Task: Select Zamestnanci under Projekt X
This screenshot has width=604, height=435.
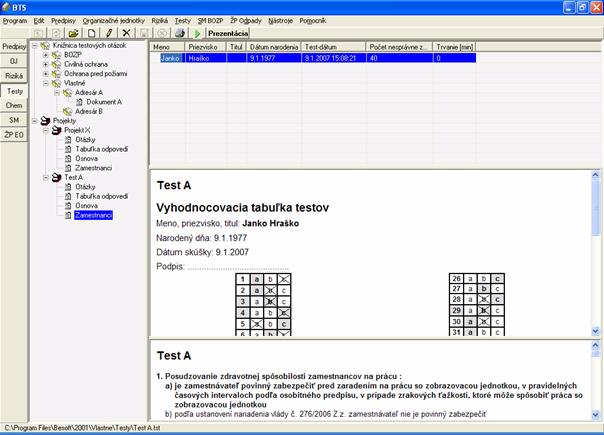Action: tap(94, 168)
